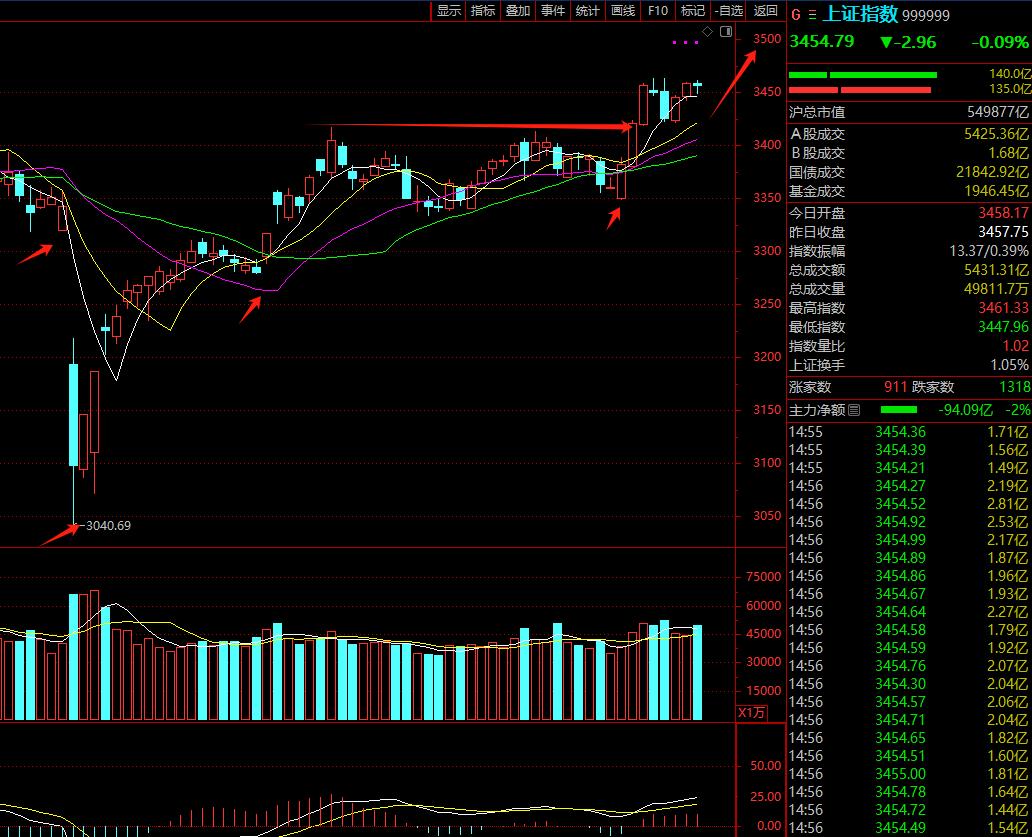The height and width of the screenshot is (837, 1032).
Task: Click the diamond icon above chart
Action: pos(708,32)
